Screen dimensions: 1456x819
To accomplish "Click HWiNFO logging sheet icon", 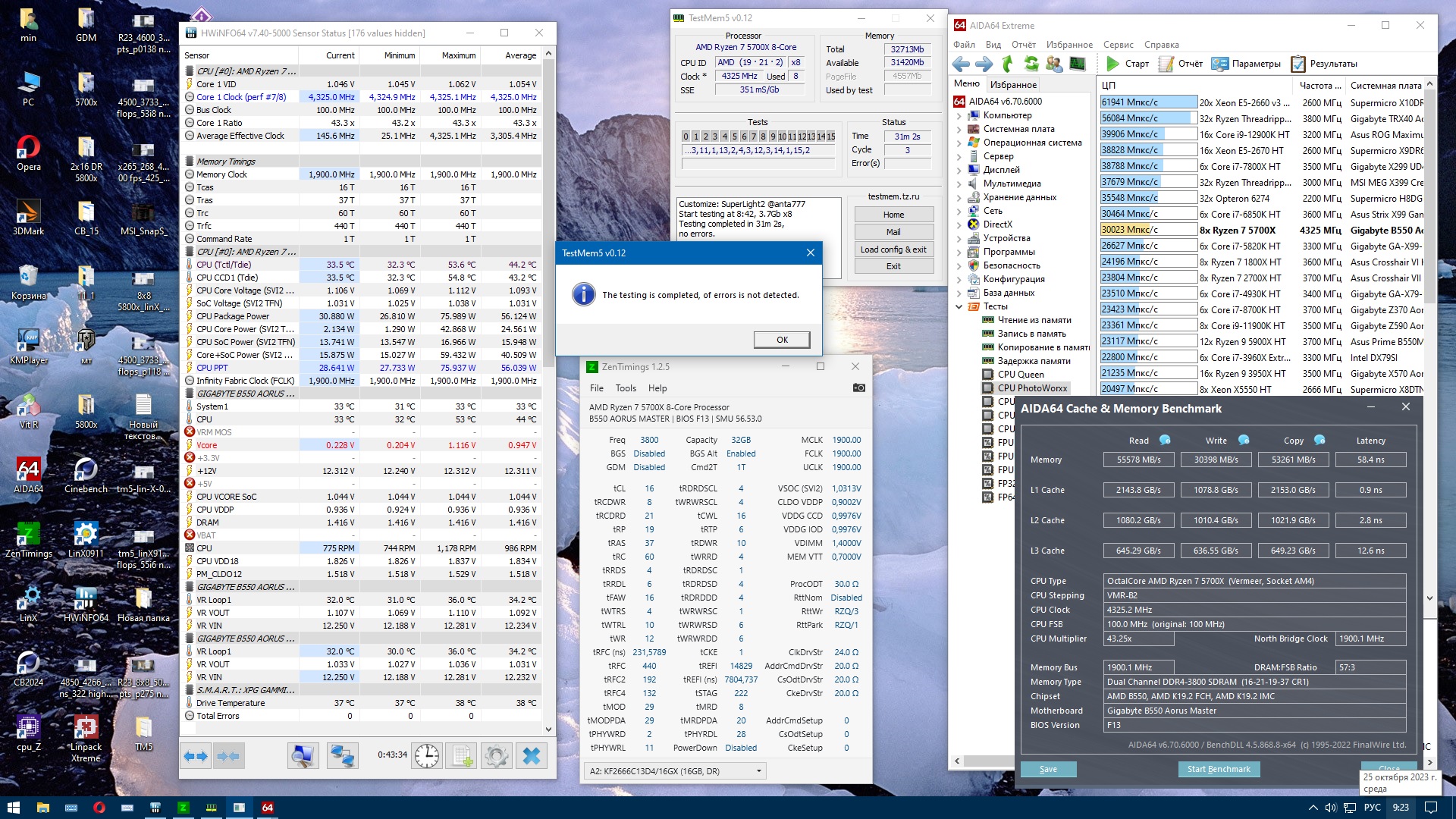I will pos(462,756).
